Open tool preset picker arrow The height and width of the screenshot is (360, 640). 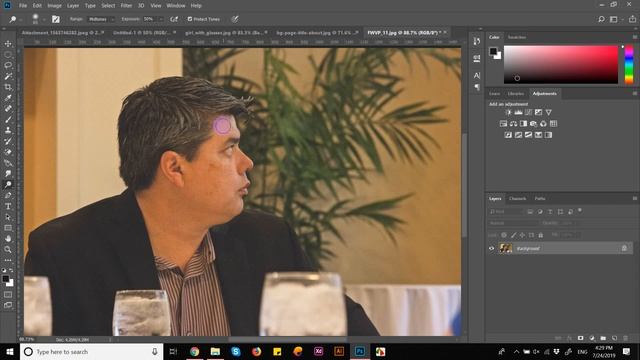[x=20, y=19]
